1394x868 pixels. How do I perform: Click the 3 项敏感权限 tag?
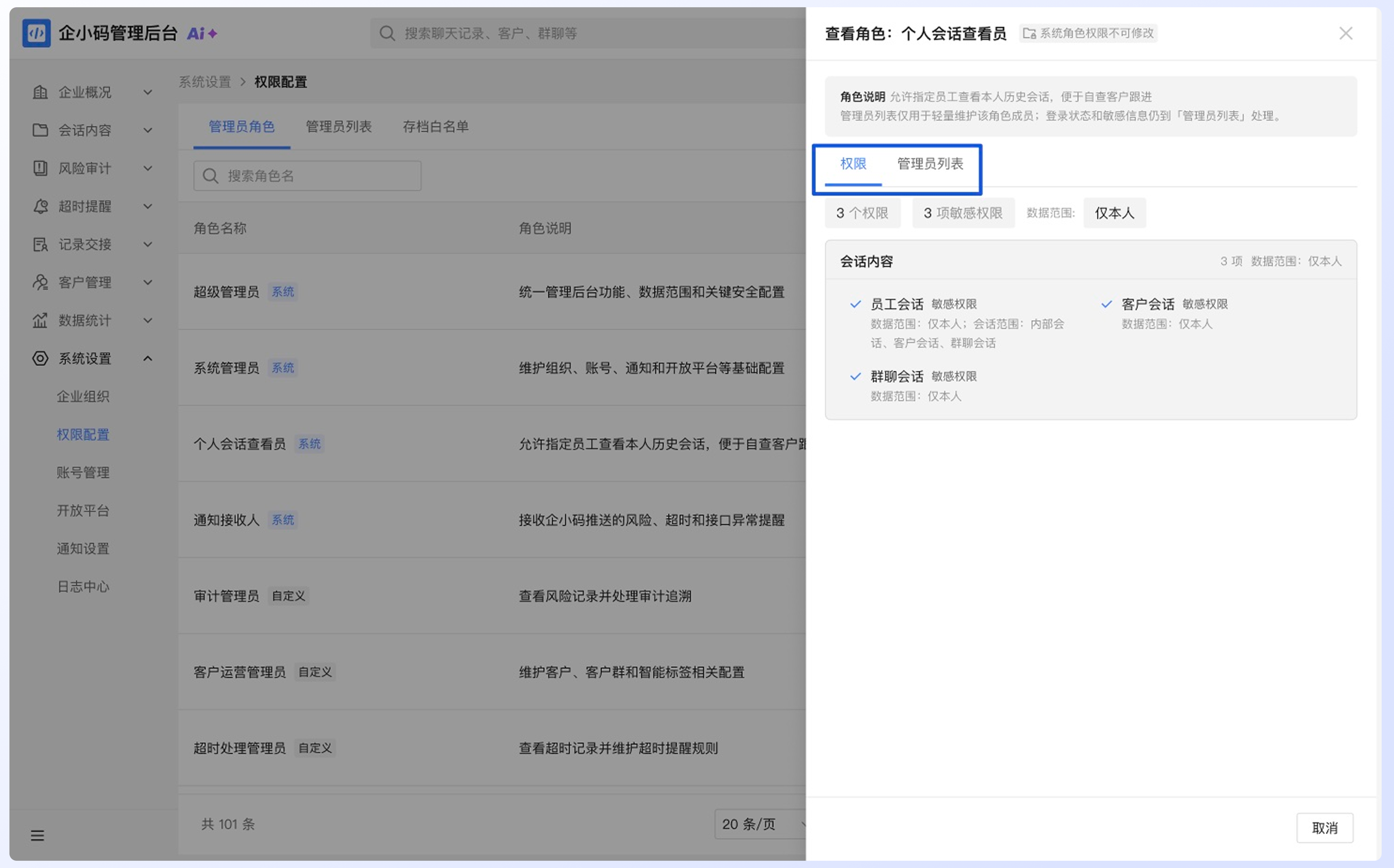[x=963, y=213]
